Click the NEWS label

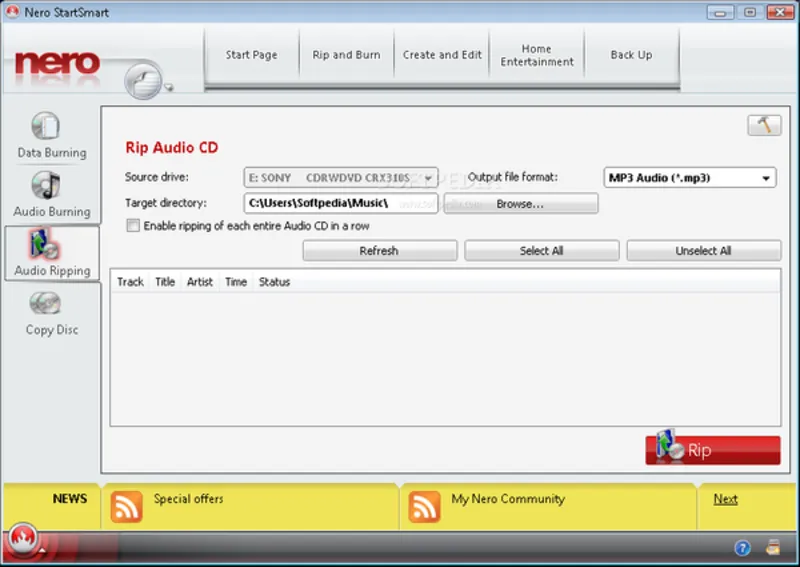[x=70, y=499]
